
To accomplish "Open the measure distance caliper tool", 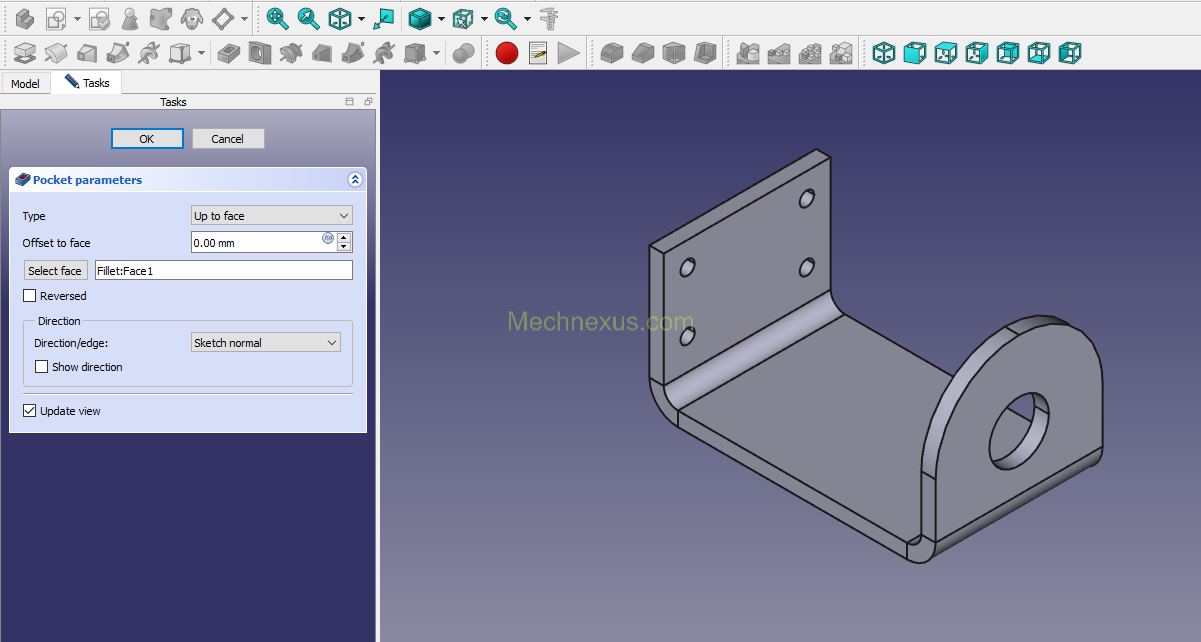I will 549,18.
